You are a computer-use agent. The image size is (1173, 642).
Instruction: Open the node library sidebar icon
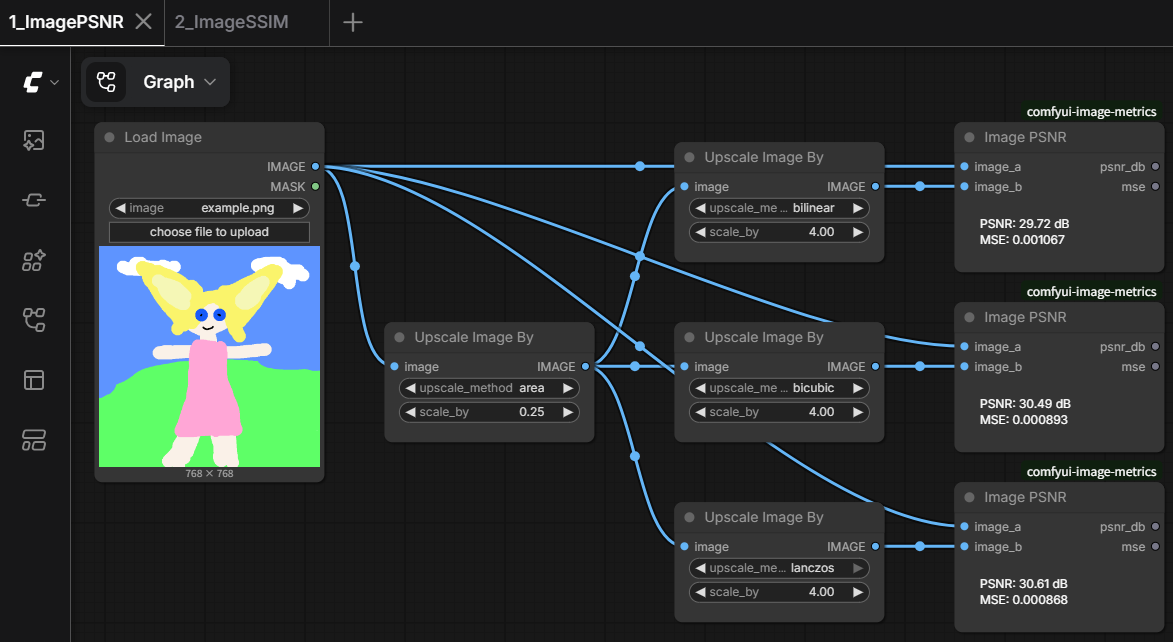click(x=34, y=260)
